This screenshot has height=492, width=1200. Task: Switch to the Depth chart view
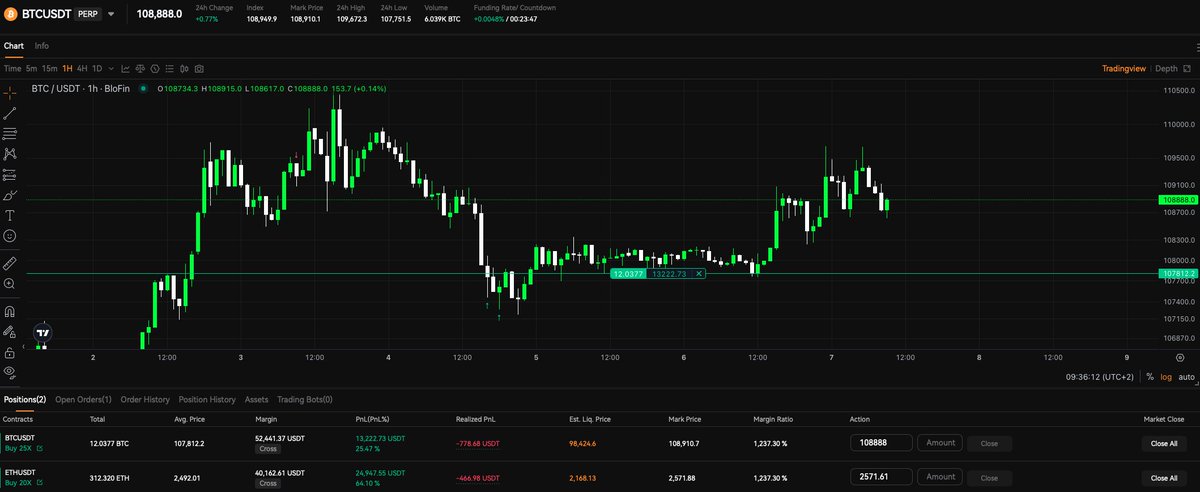point(1166,69)
